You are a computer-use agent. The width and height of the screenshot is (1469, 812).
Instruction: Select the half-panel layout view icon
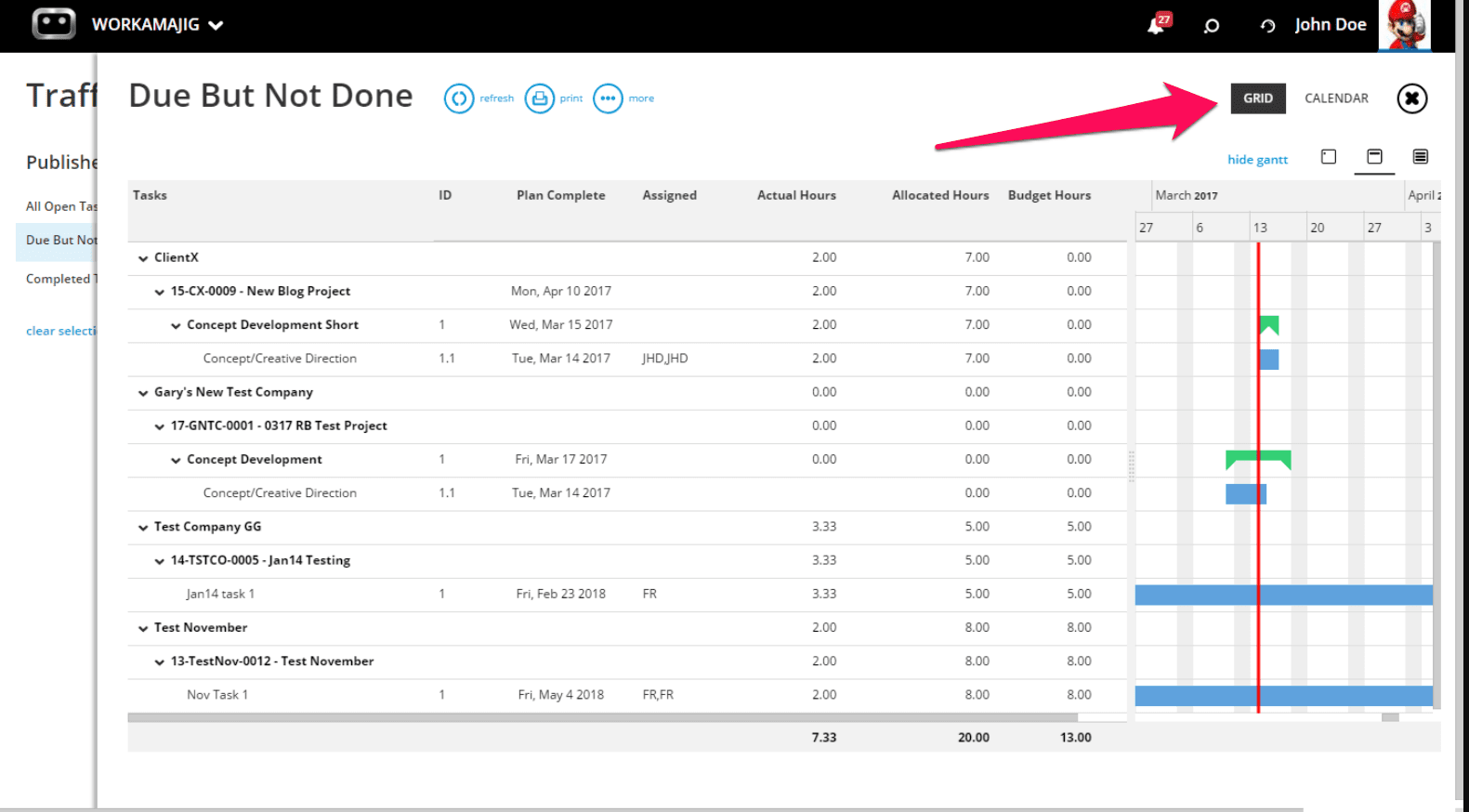coord(1374,157)
